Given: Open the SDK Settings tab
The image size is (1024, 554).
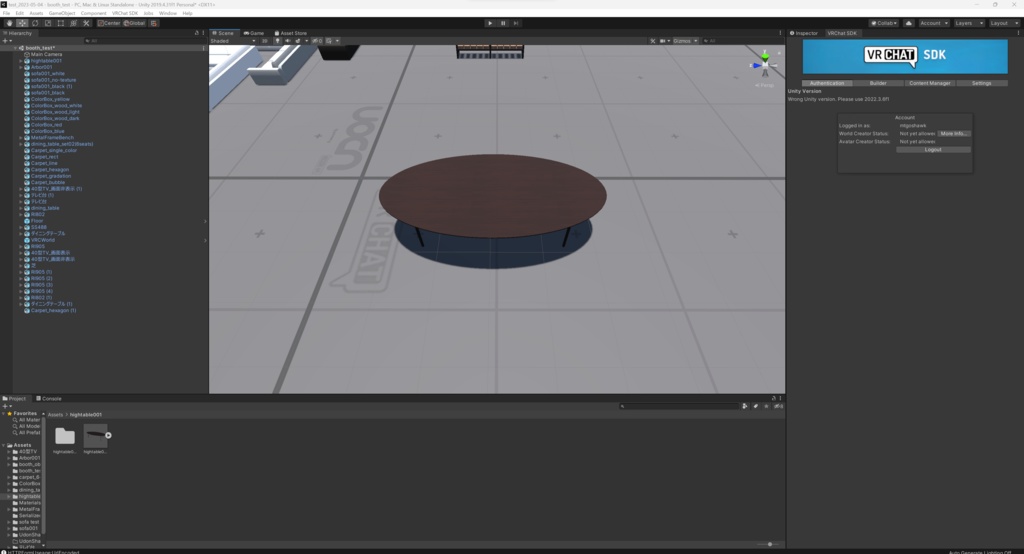Looking at the screenshot, I should click(981, 83).
